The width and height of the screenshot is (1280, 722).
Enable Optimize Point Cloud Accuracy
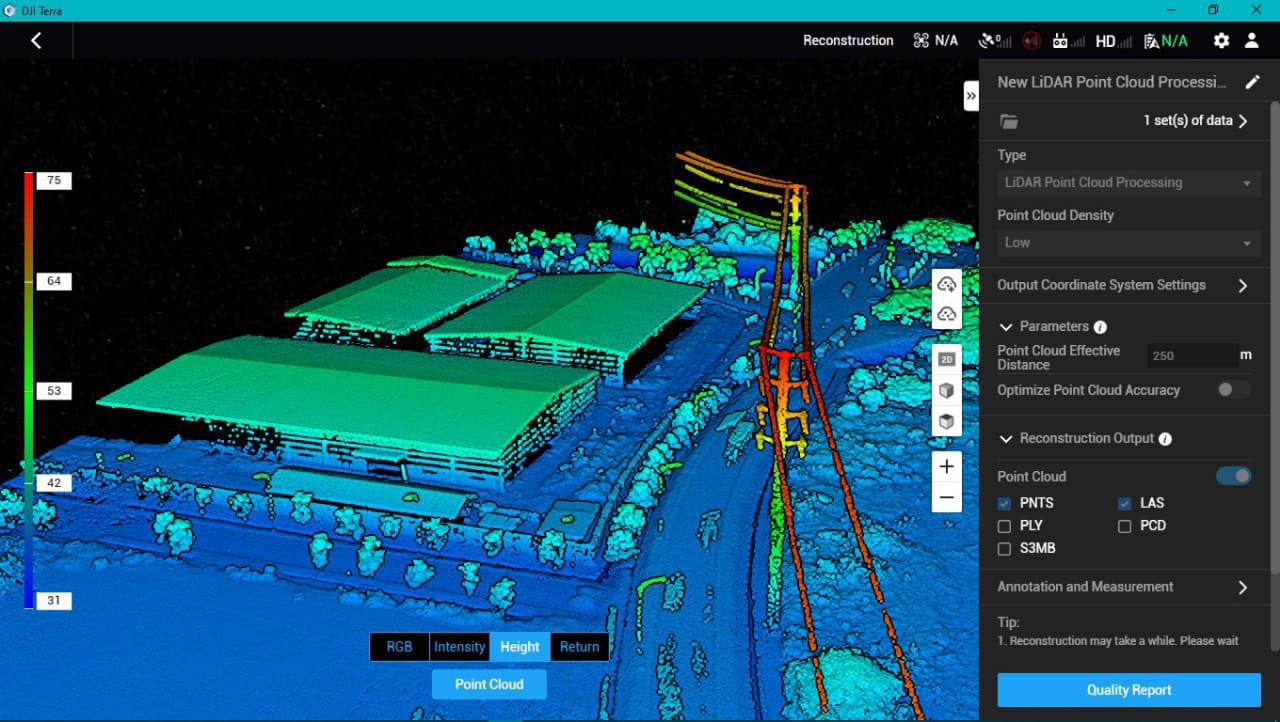click(x=1233, y=390)
